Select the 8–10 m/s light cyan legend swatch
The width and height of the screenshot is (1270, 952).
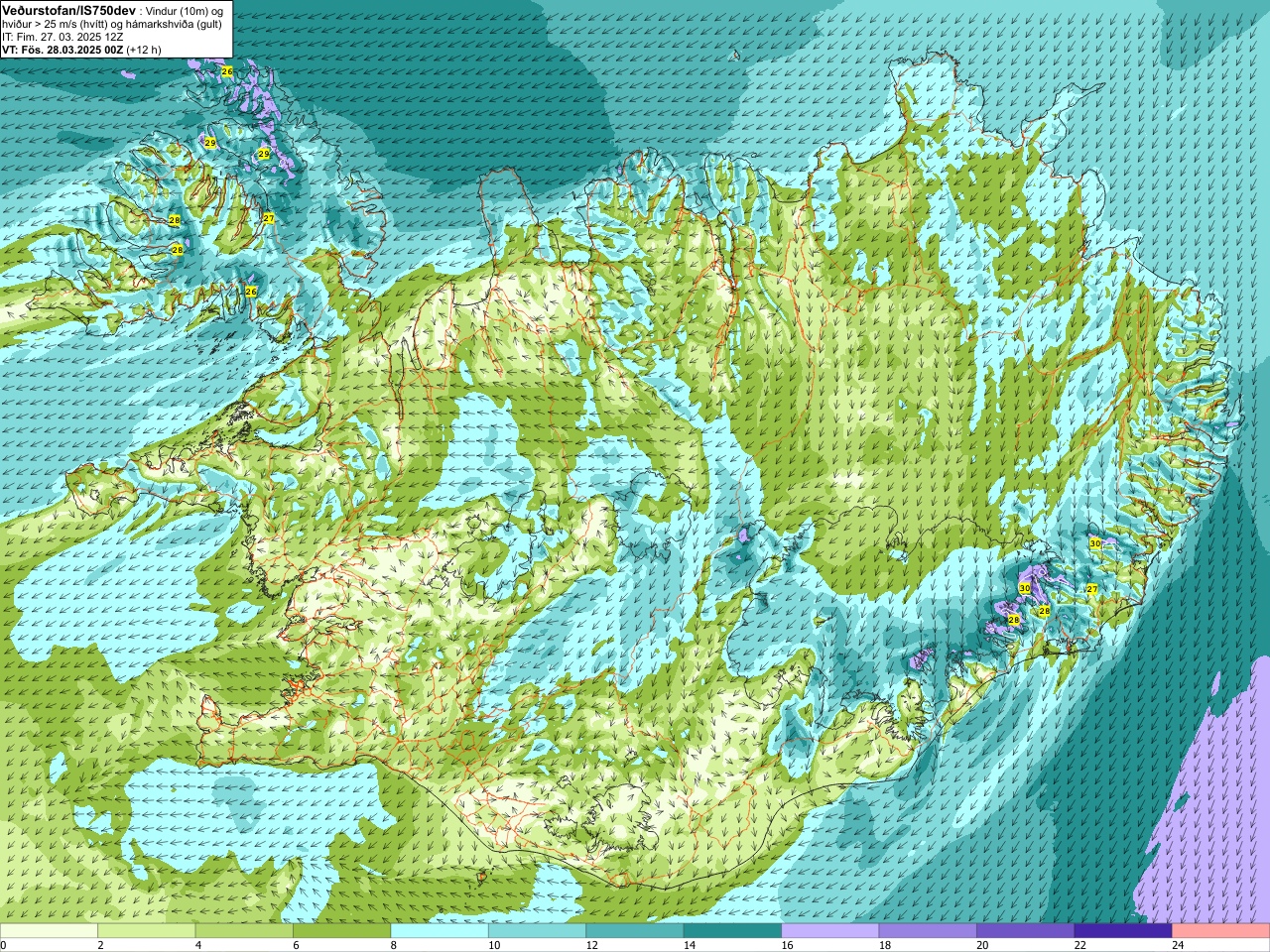point(440,931)
